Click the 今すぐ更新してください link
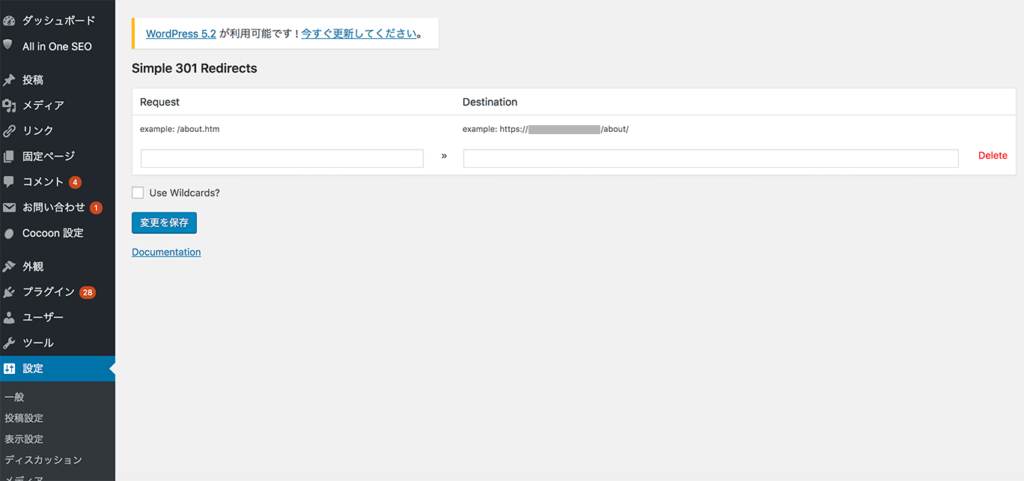 359,34
